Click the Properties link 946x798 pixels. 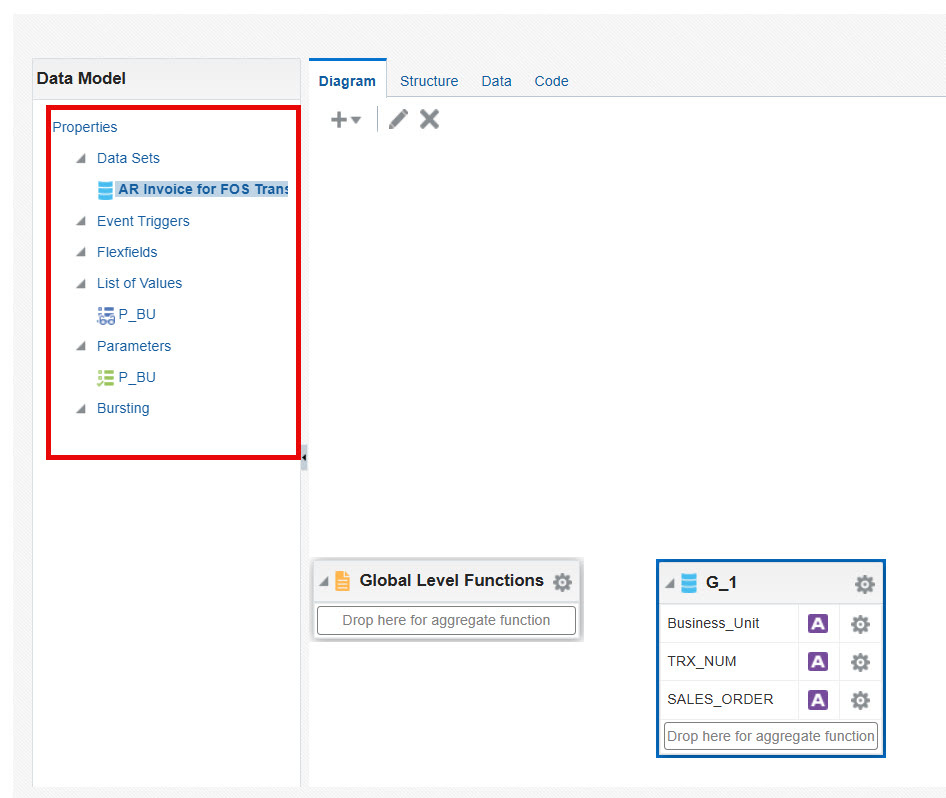coord(85,127)
